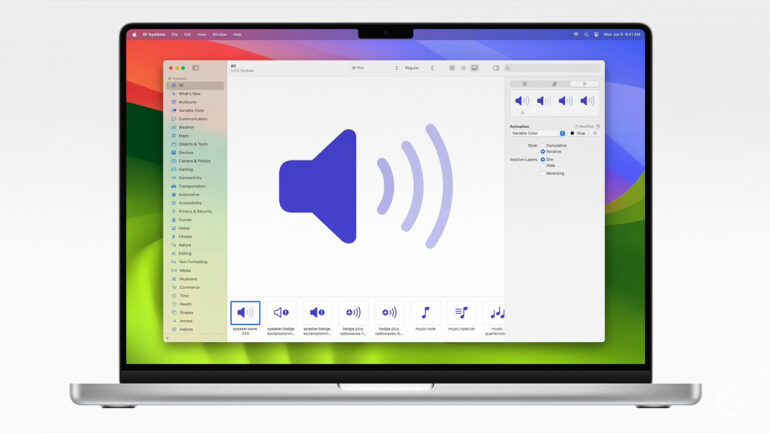Select the music.note.list symbol
The image size is (770, 433).
pyautogui.click(x=460, y=313)
